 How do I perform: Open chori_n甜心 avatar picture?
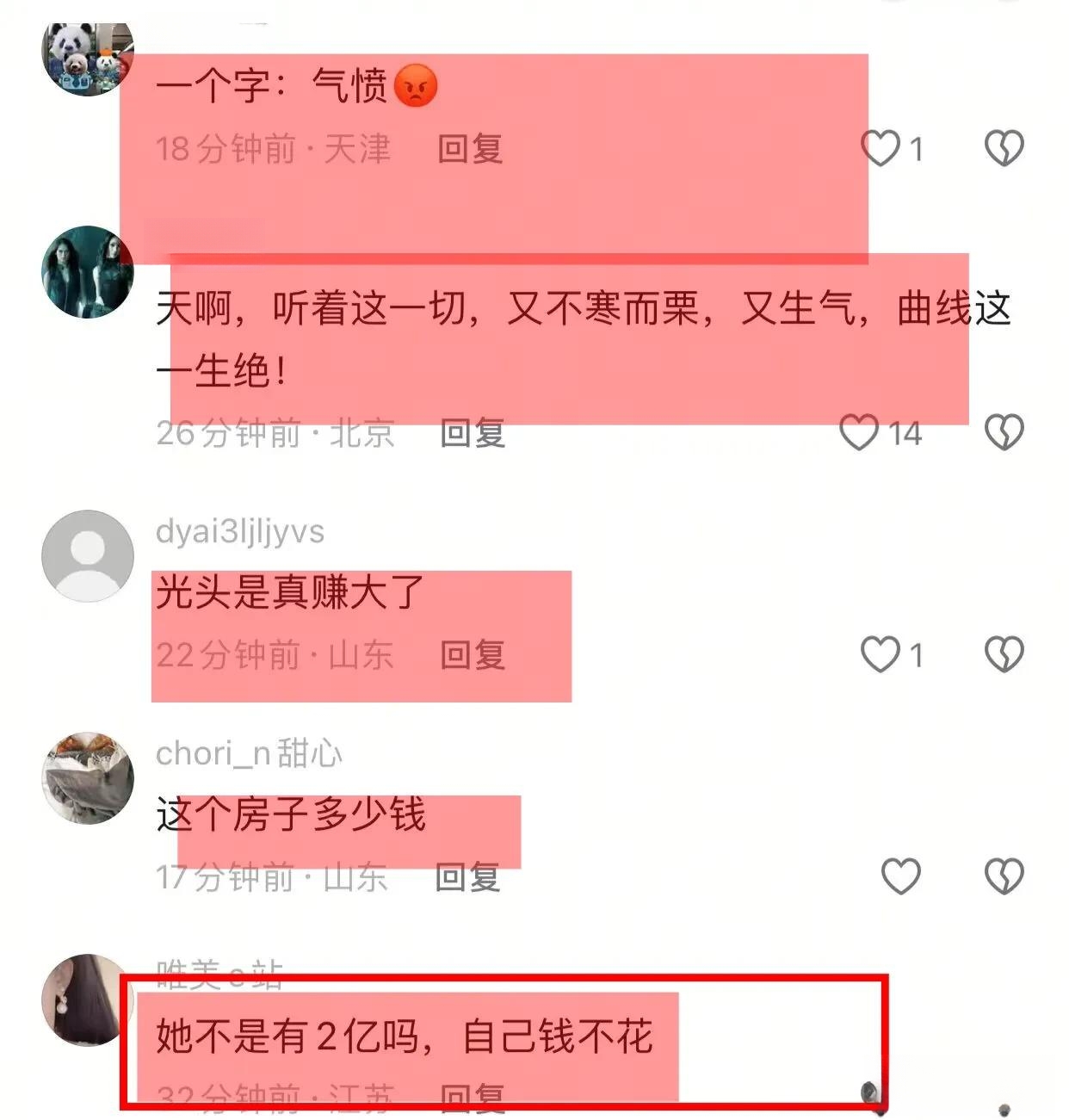tap(88, 778)
